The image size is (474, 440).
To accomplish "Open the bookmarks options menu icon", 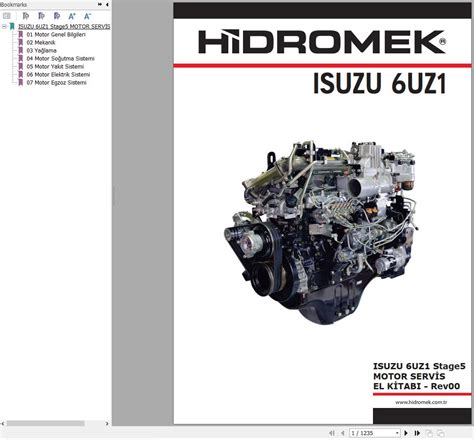I will pyautogui.click(x=7, y=16).
